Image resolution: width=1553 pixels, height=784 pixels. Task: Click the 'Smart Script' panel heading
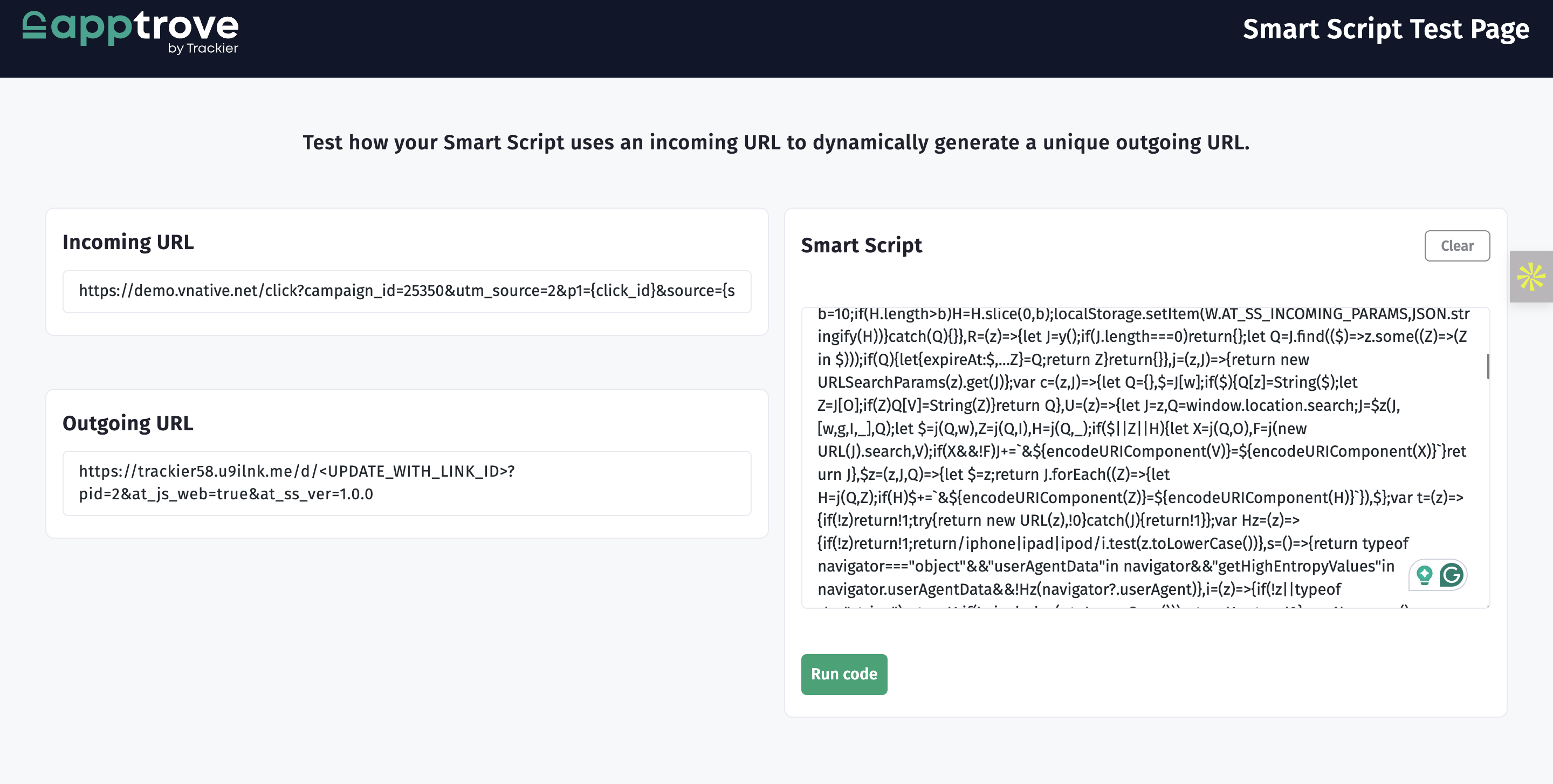pyautogui.click(x=862, y=245)
